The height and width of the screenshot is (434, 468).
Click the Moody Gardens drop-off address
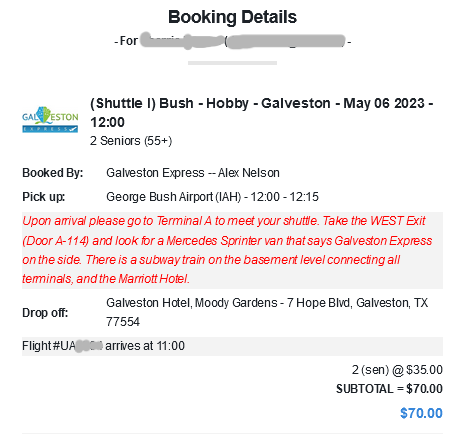tap(267, 303)
